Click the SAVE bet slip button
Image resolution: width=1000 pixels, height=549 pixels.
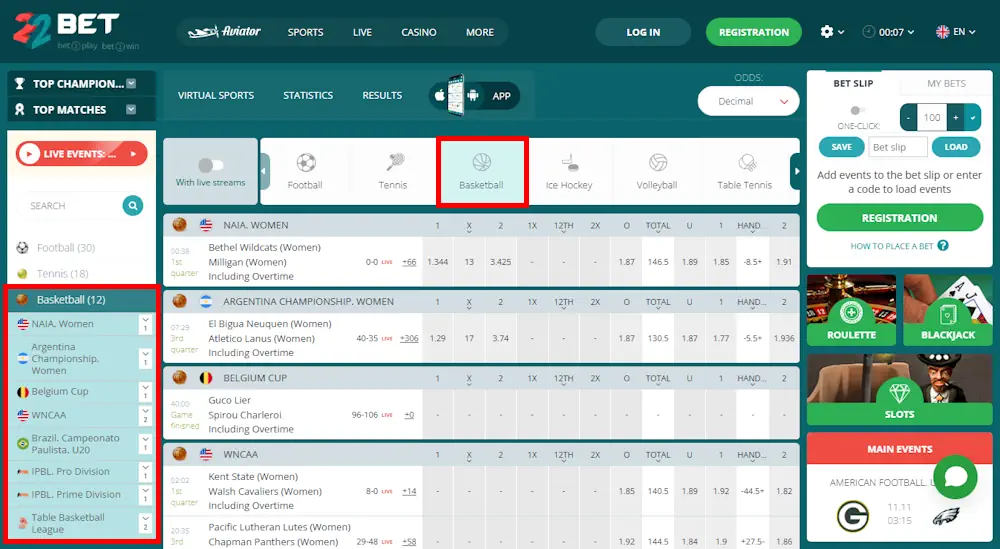click(841, 147)
